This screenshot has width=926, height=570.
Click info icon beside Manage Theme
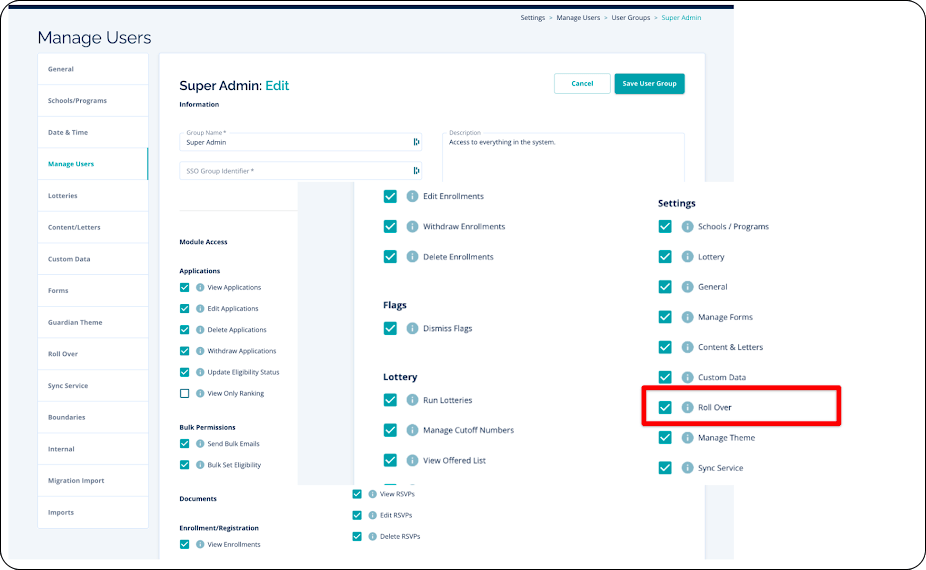[x=688, y=438]
